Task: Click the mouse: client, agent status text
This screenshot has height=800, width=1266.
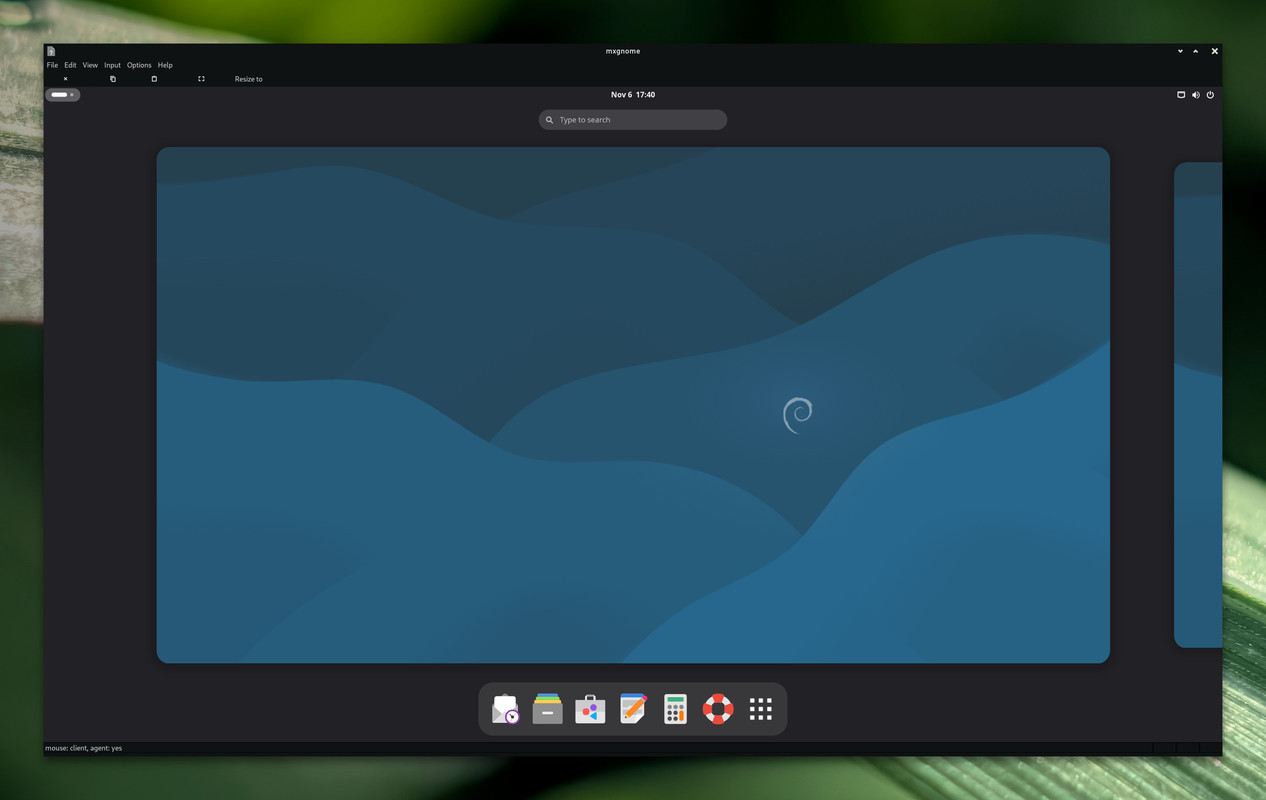Action: click(x=83, y=748)
